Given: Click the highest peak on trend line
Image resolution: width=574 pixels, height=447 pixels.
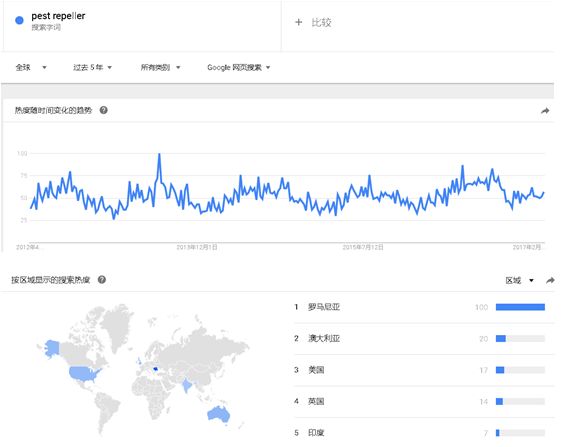Looking at the screenshot, I should point(159,154).
